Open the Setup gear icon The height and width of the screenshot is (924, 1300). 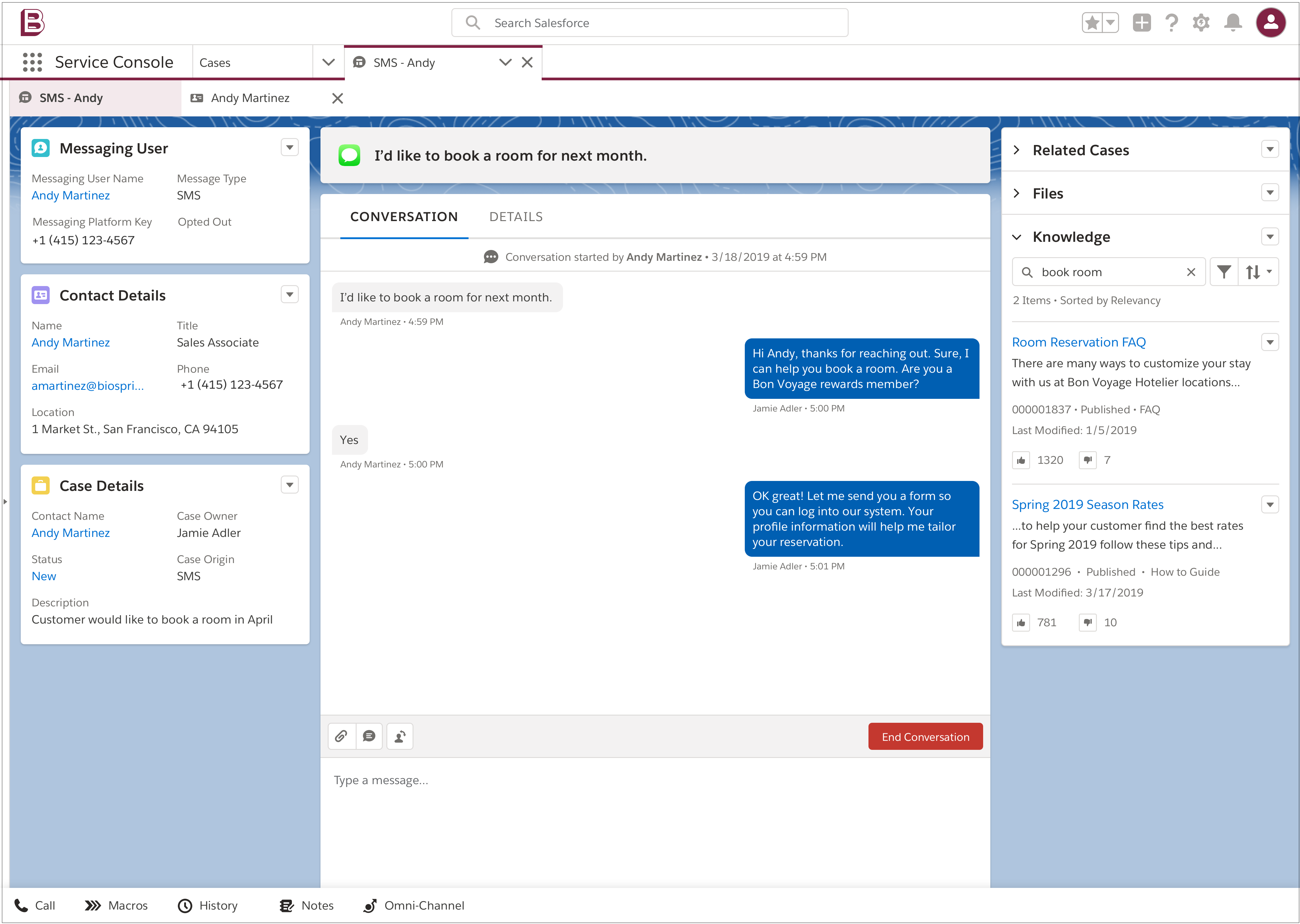click(1201, 23)
